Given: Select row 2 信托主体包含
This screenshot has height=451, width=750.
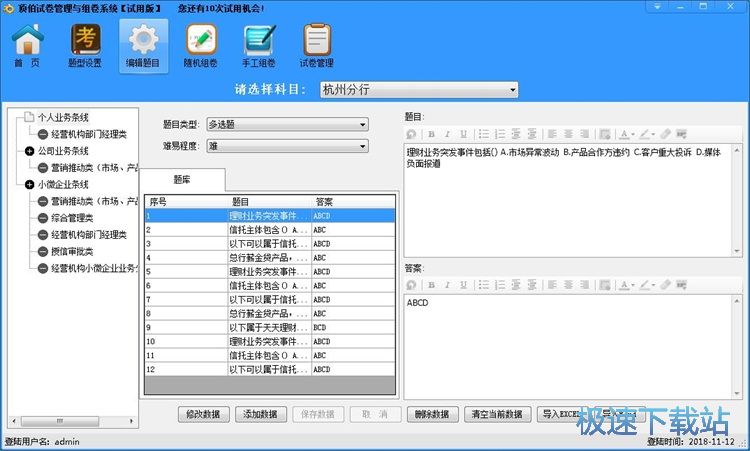Looking at the screenshot, I should [x=270, y=230].
